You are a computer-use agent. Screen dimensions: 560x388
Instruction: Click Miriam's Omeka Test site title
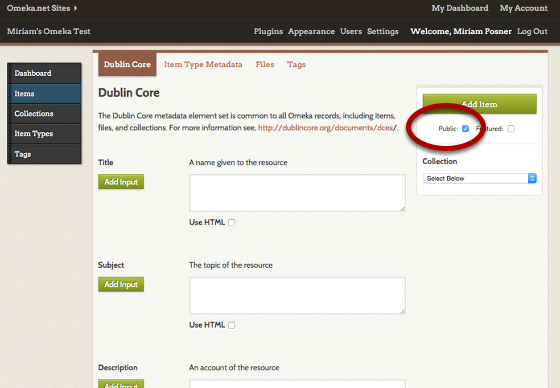(x=49, y=31)
